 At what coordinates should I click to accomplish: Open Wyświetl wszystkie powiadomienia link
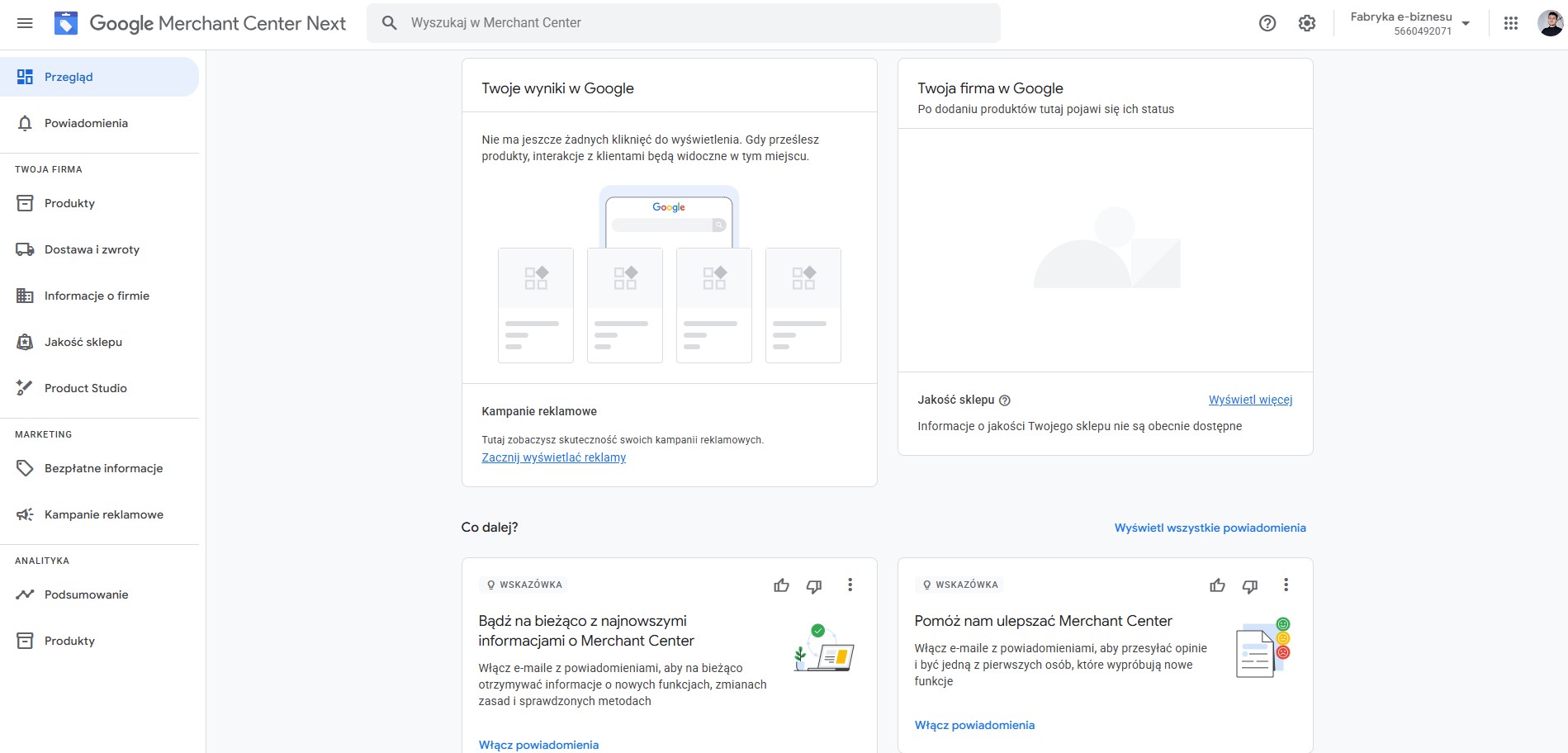(1210, 528)
